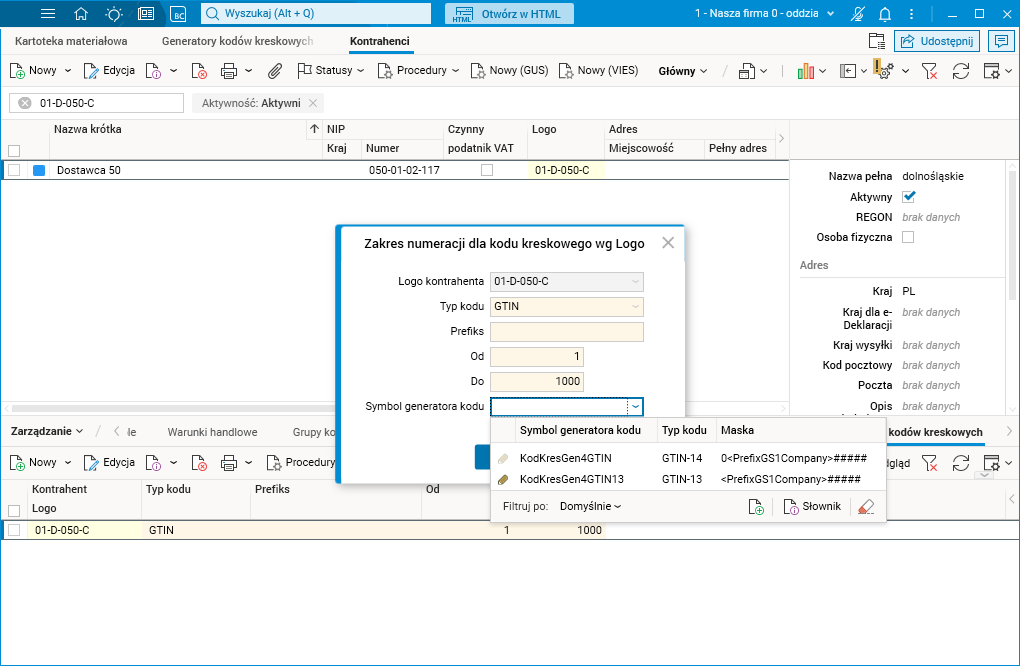This screenshot has height=666, width=1020.
Task: Click the clear filter icon in top toolbar
Action: (x=930, y=71)
